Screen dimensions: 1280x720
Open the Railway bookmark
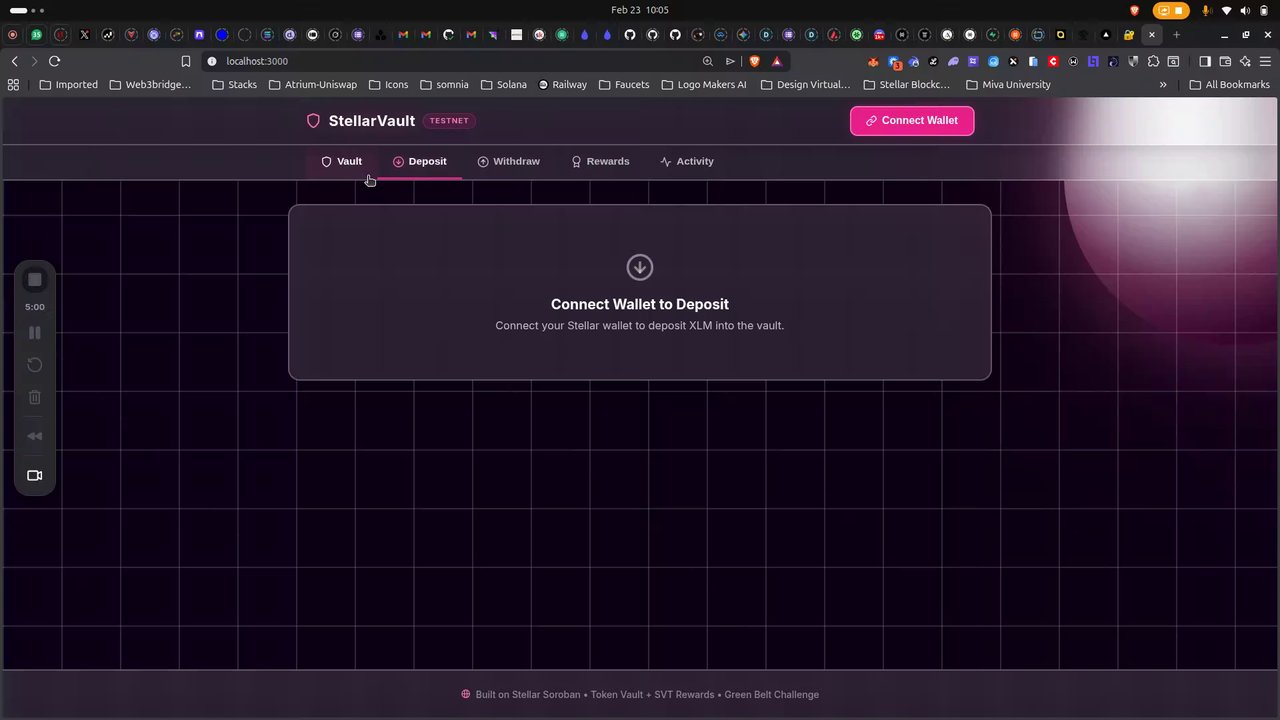[x=562, y=85]
